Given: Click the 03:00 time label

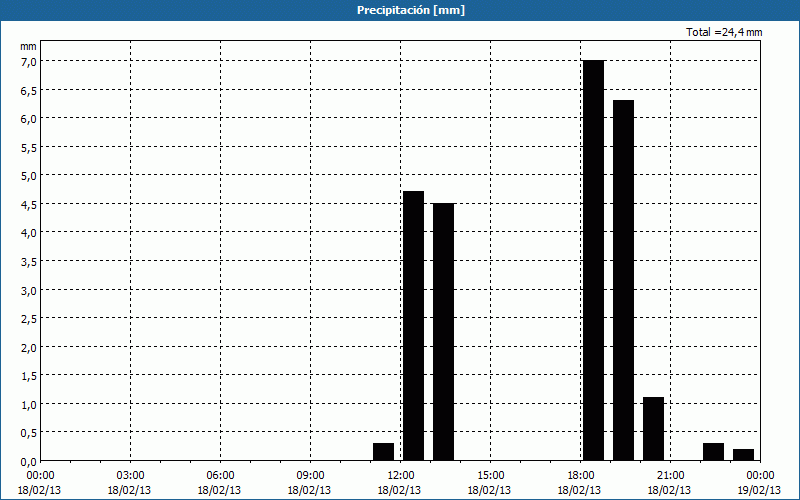Looking at the screenshot, I should (x=130, y=476).
